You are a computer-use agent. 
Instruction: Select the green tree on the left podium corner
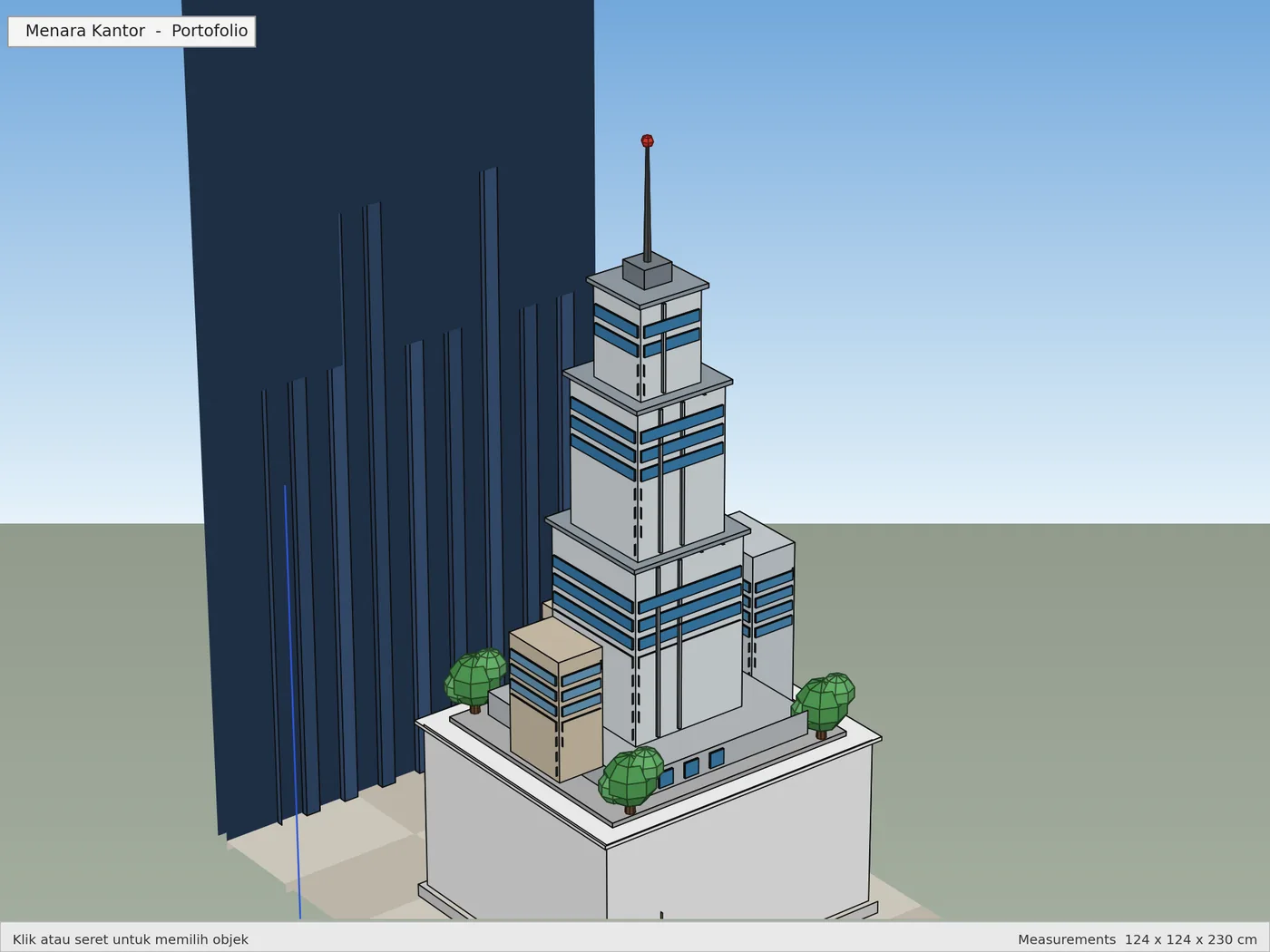pos(475,679)
